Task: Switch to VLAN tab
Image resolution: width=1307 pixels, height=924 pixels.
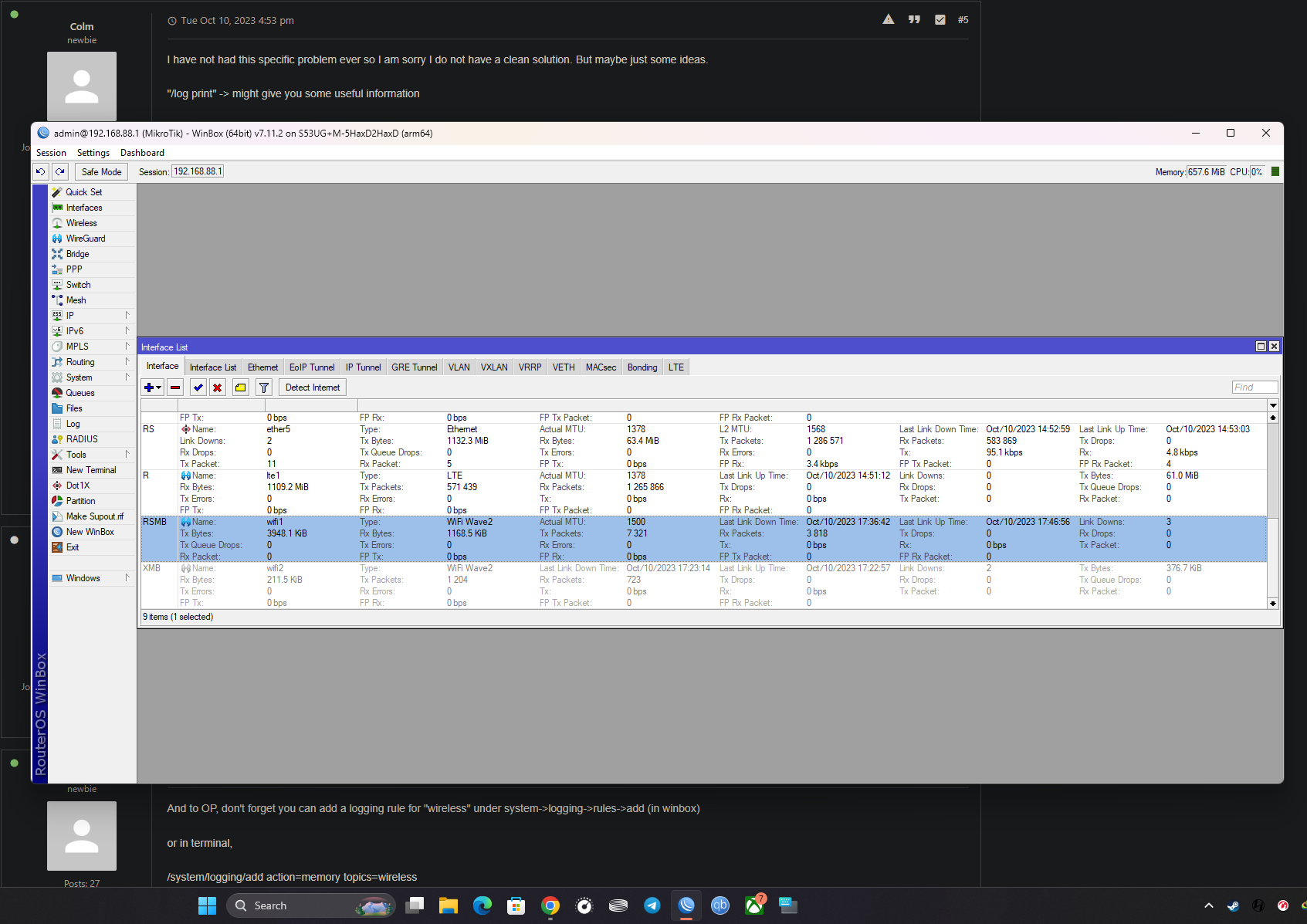Action: tap(459, 367)
